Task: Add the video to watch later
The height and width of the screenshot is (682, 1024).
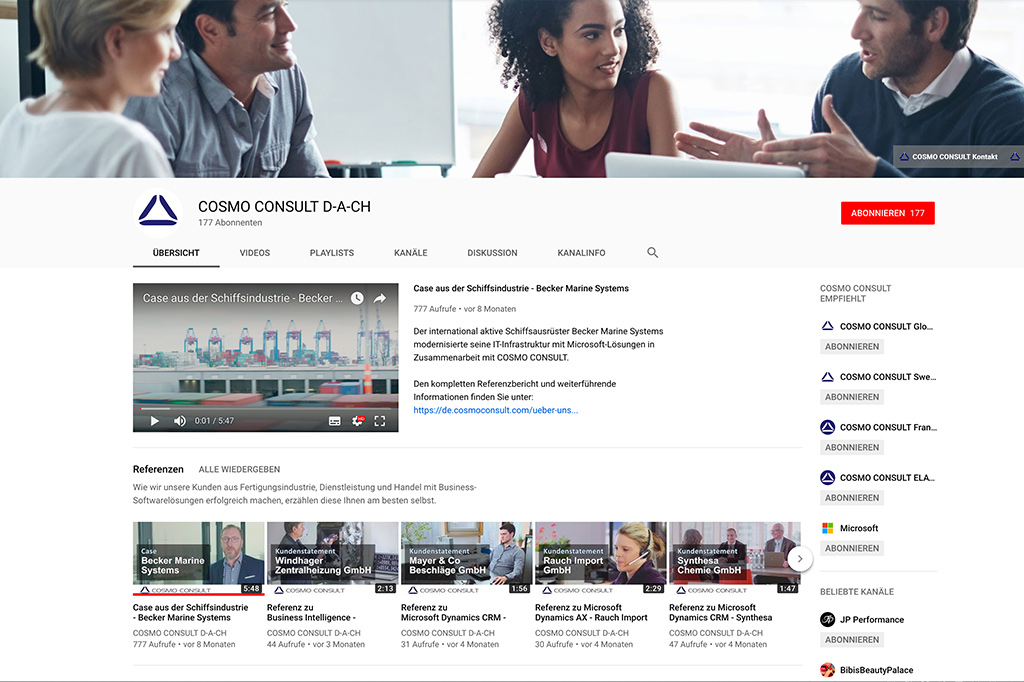Action: (x=355, y=297)
